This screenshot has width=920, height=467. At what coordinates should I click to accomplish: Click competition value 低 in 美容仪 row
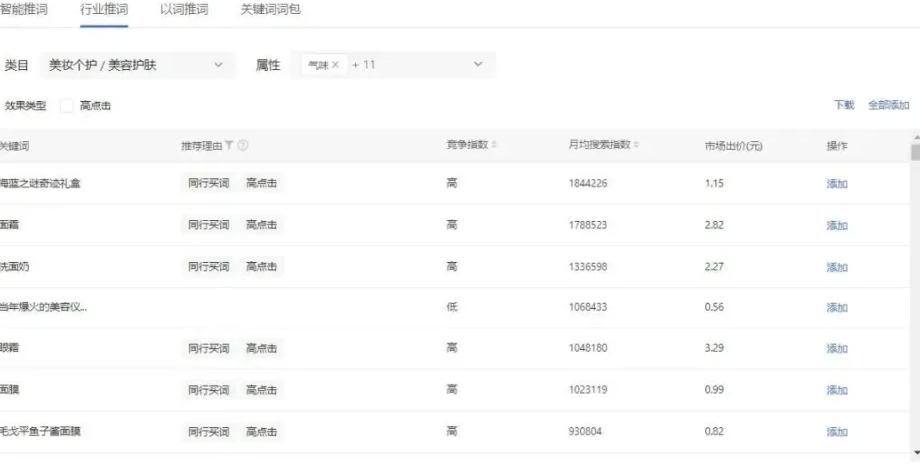[452, 307]
